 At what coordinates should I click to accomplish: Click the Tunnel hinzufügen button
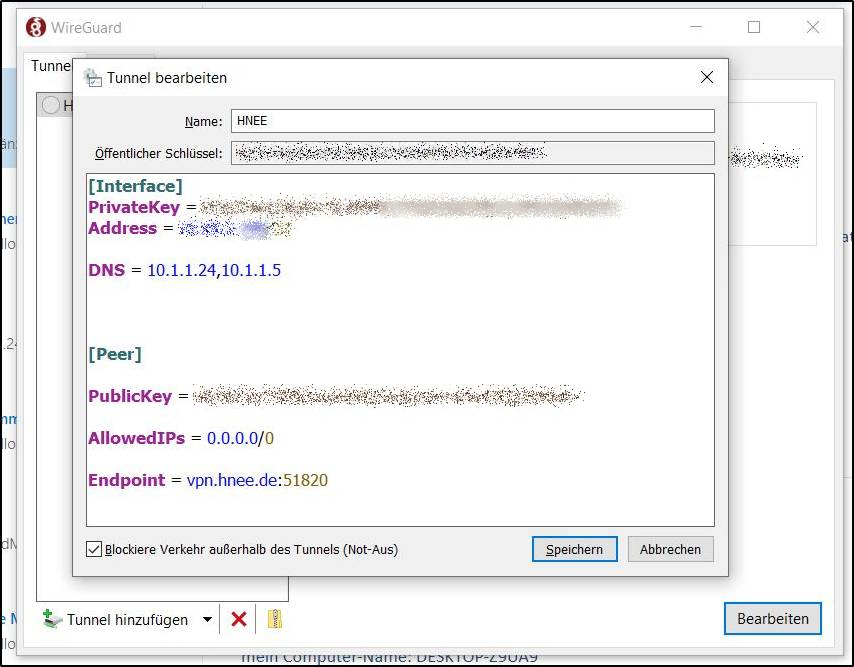(x=117, y=619)
